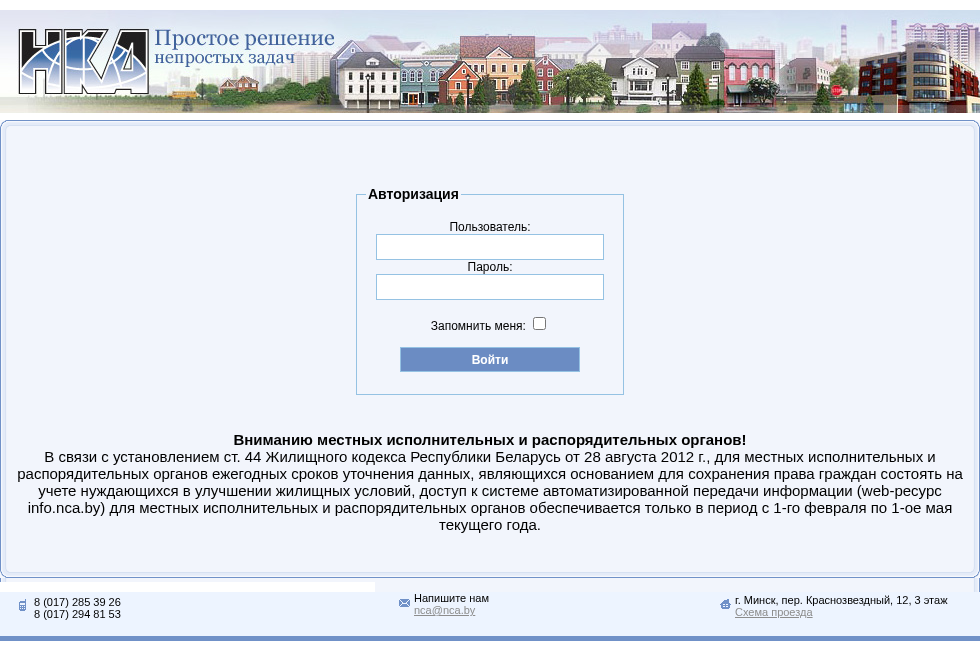Image resolution: width=980 pixels, height=667 pixels.
Task: Focus the Пользователь username field
Action: [x=489, y=247]
